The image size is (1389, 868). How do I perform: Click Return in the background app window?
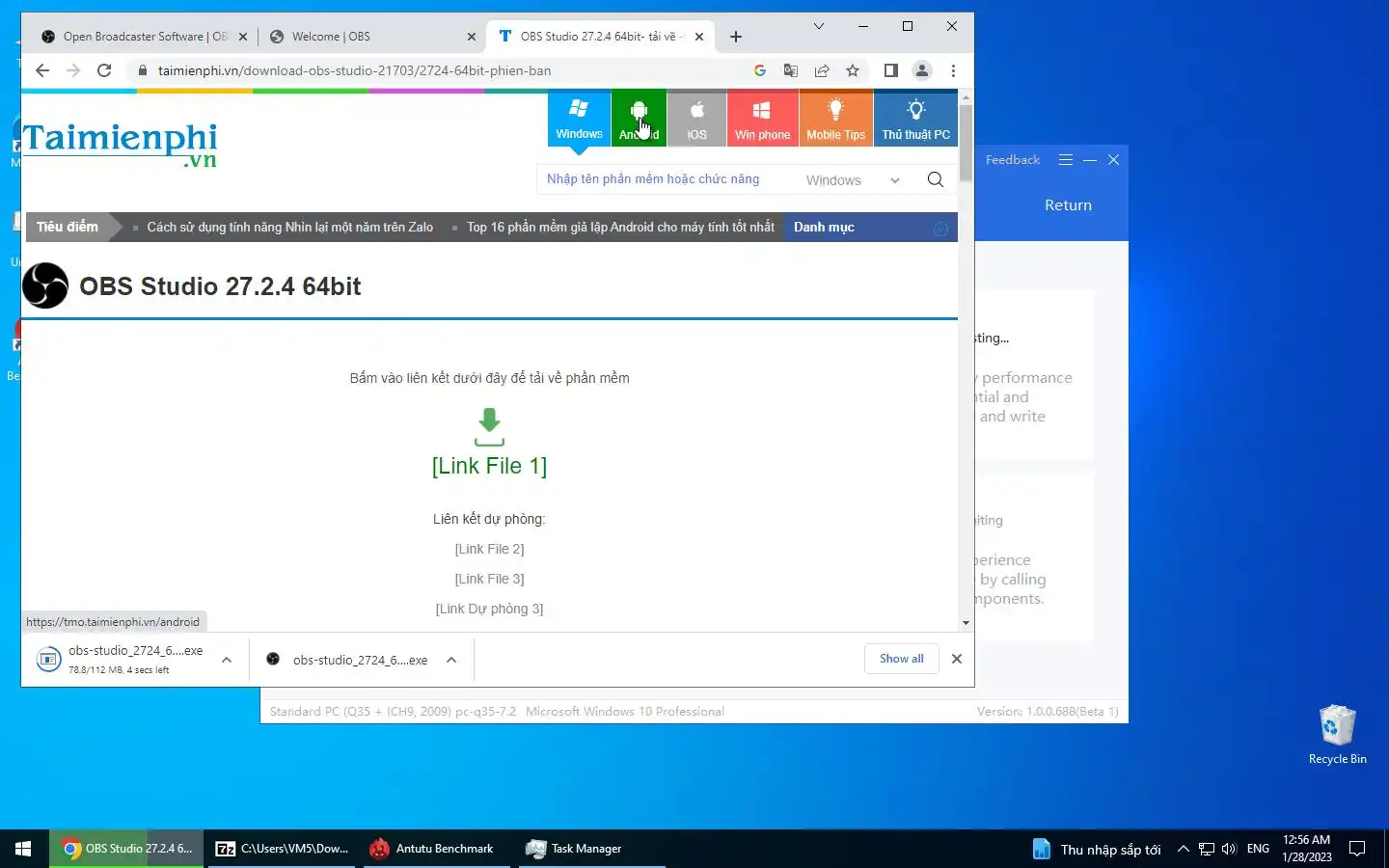click(x=1068, y=204)
